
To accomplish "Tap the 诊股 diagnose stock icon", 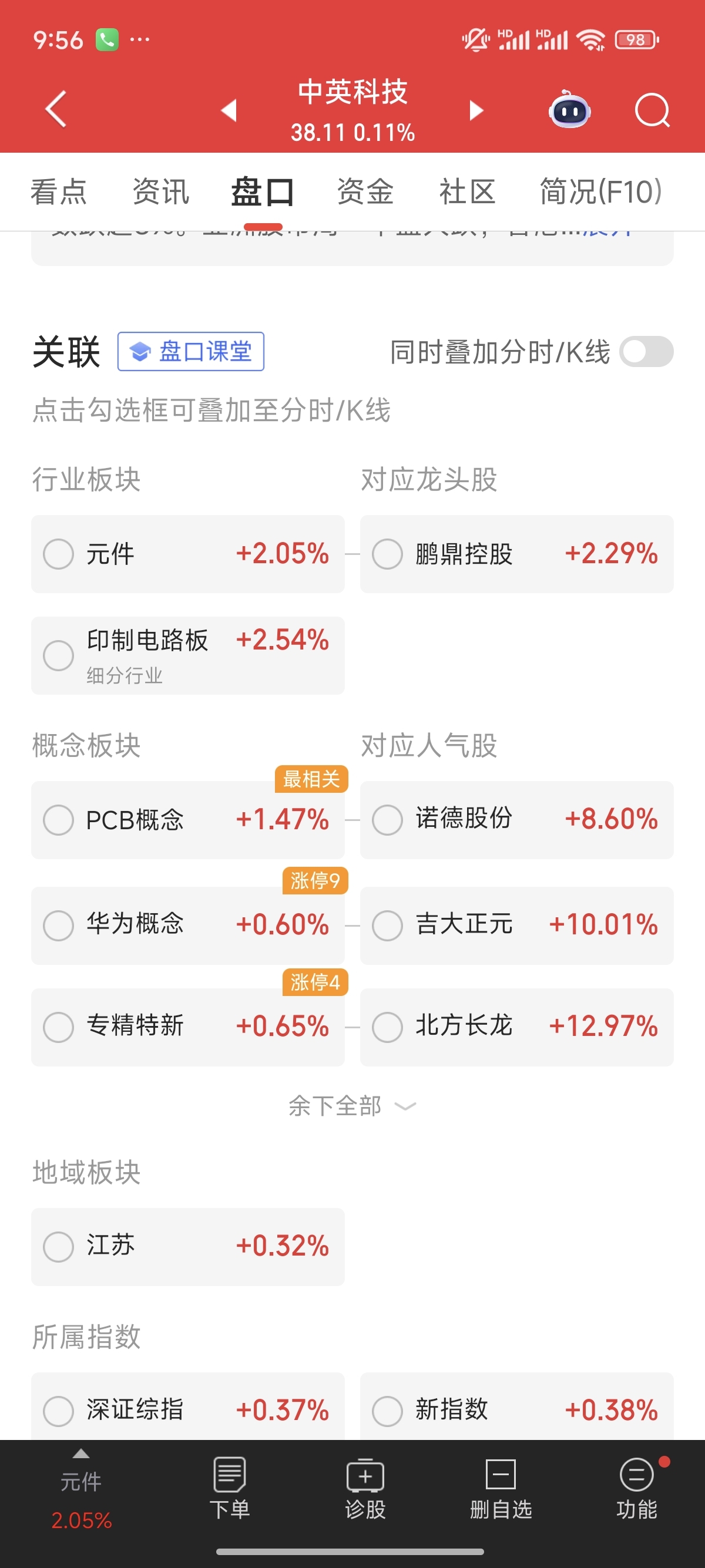I will click(x=365, y=1488).
